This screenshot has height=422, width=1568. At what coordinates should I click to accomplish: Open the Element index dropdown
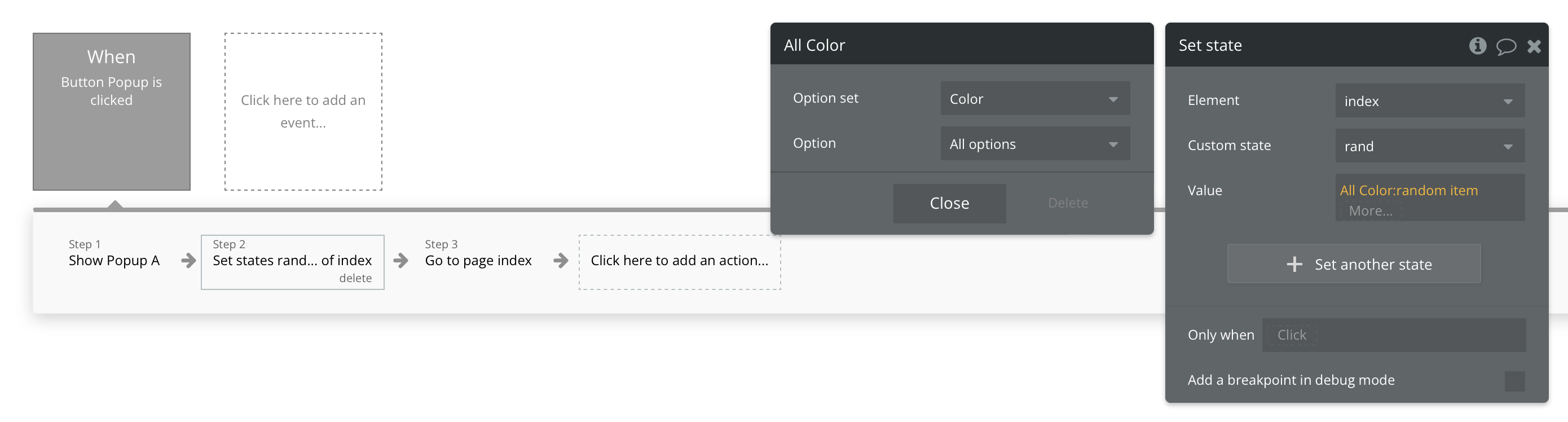(1429, 100)
